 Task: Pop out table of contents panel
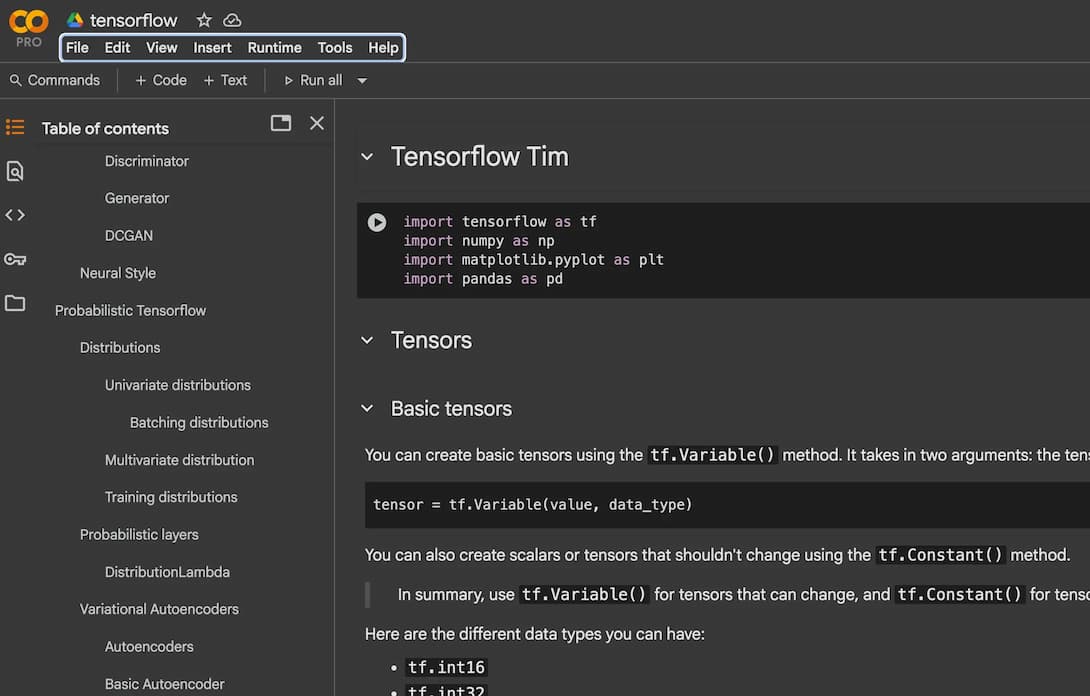coord(281,123)
